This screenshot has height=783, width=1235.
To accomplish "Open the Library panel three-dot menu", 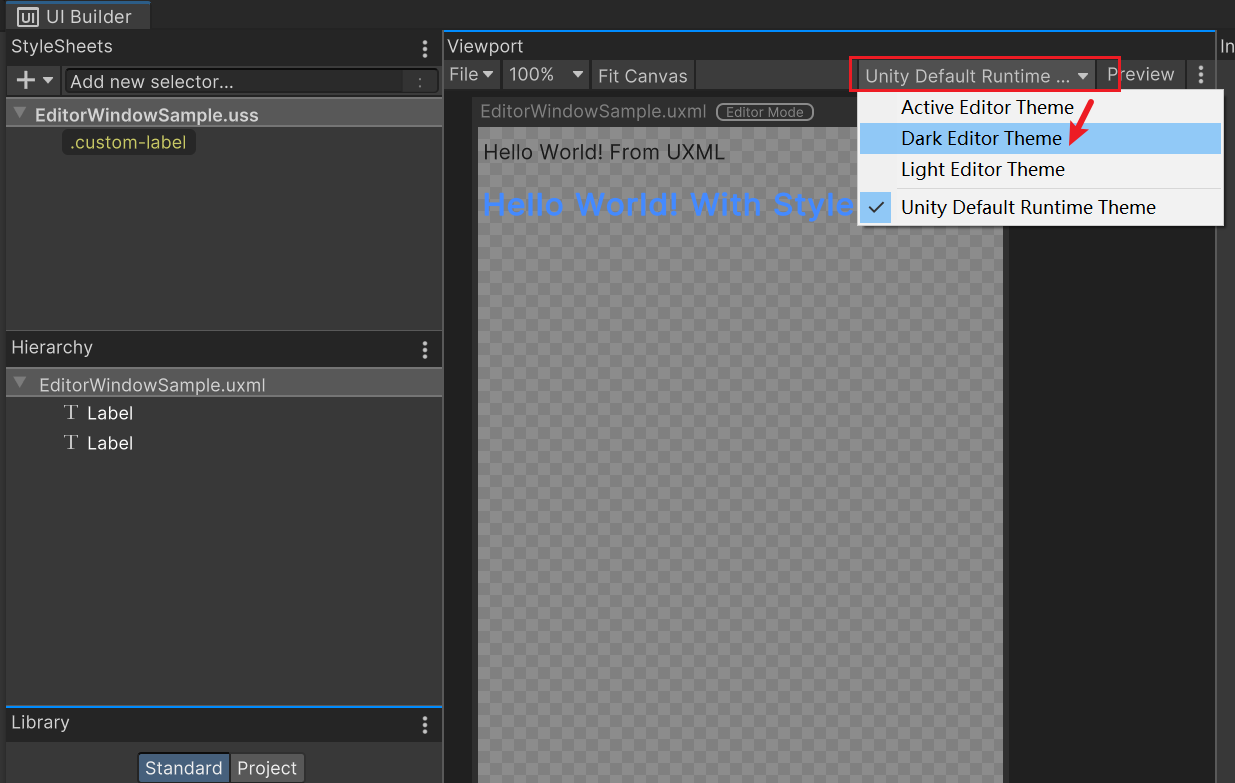I will [x=425, y=724].
